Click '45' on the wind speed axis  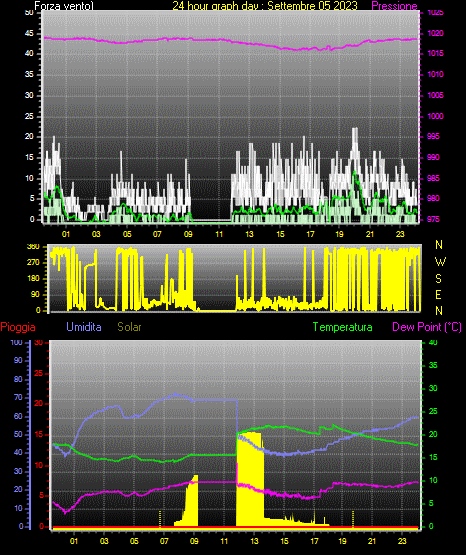tap(29, 33)
